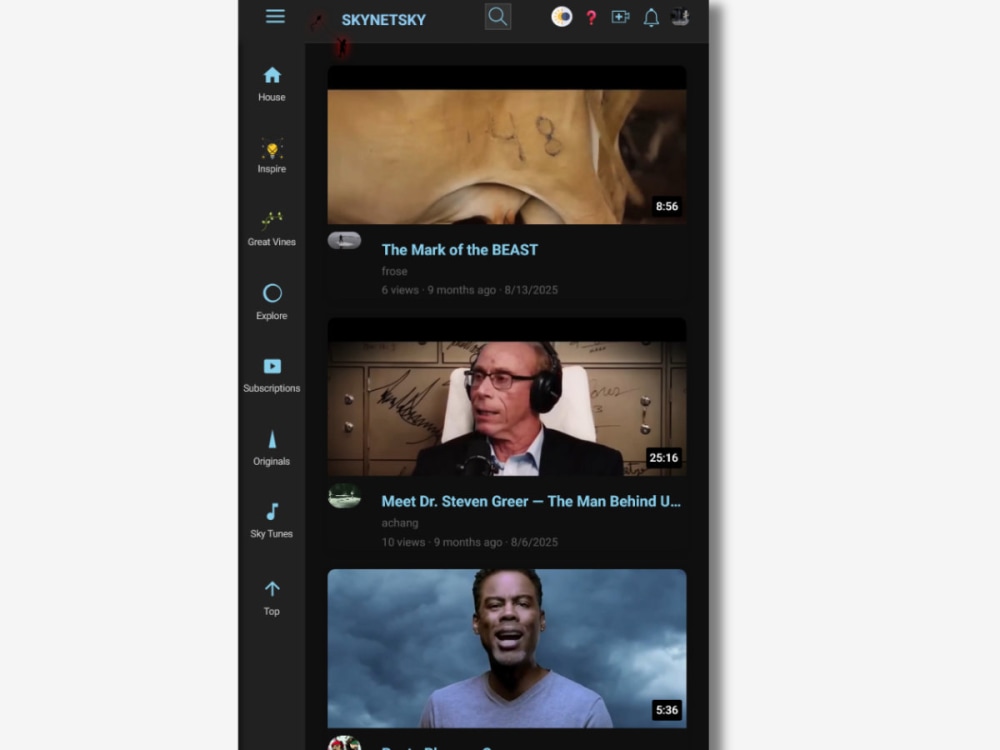Click the upload video icon

(x=620, y=17)
